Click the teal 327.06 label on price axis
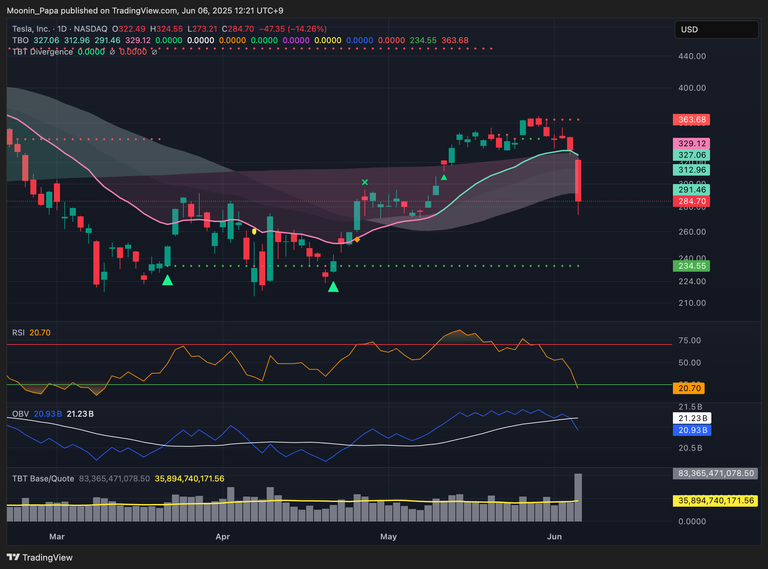Viewport: 768px width, 569px height. [x=692, y=155]
